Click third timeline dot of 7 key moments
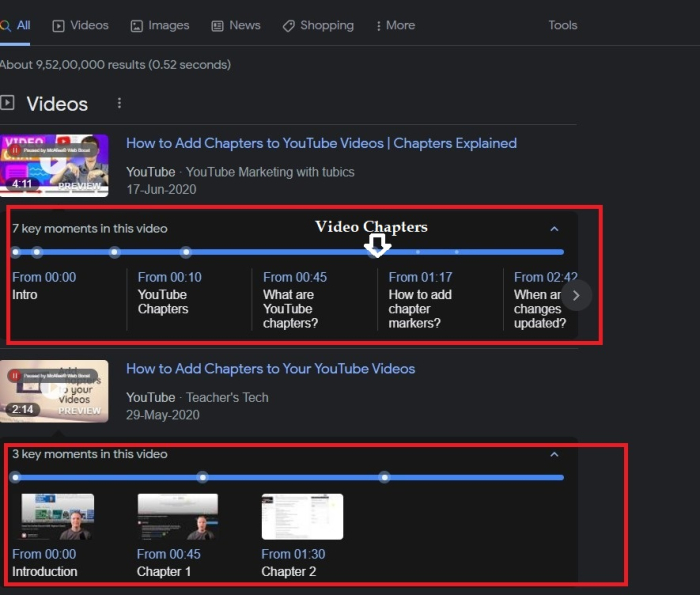 coord(115,252)
